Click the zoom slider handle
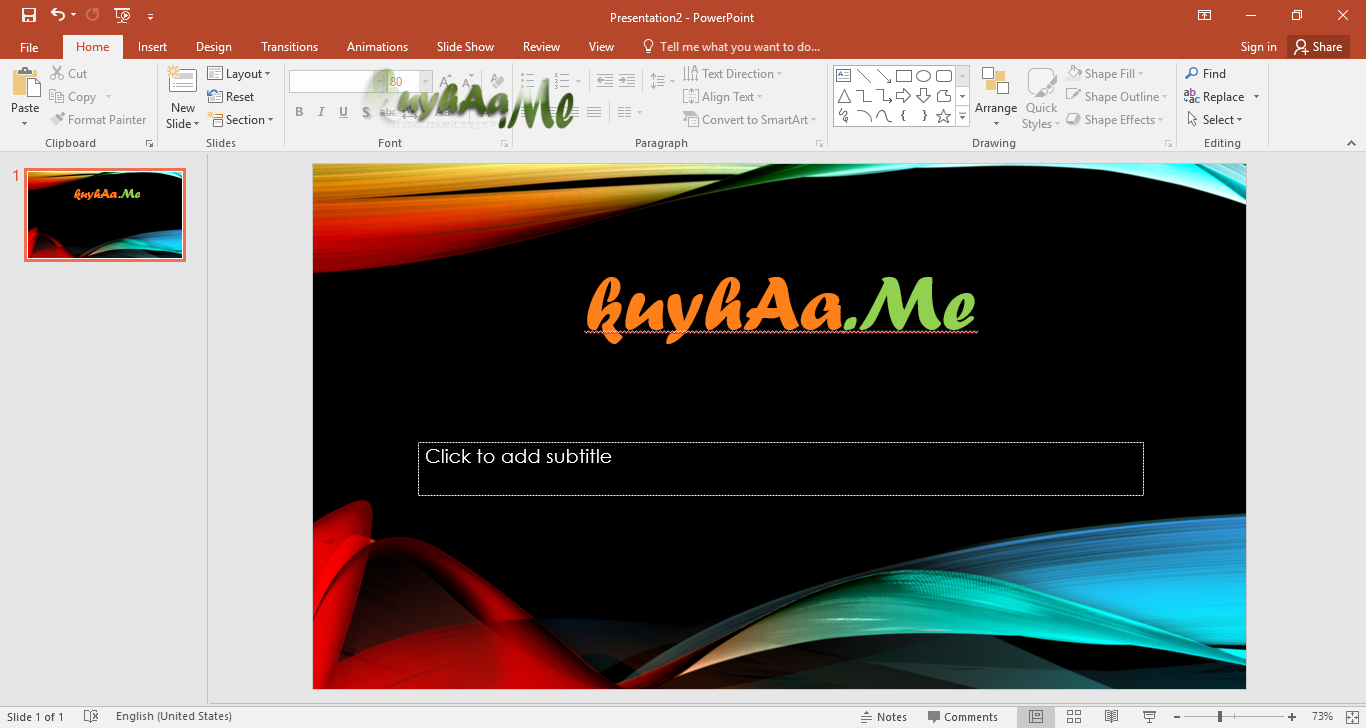Screen dimensions: 1366x728 pyautogui.click(x=1220, y=716)
